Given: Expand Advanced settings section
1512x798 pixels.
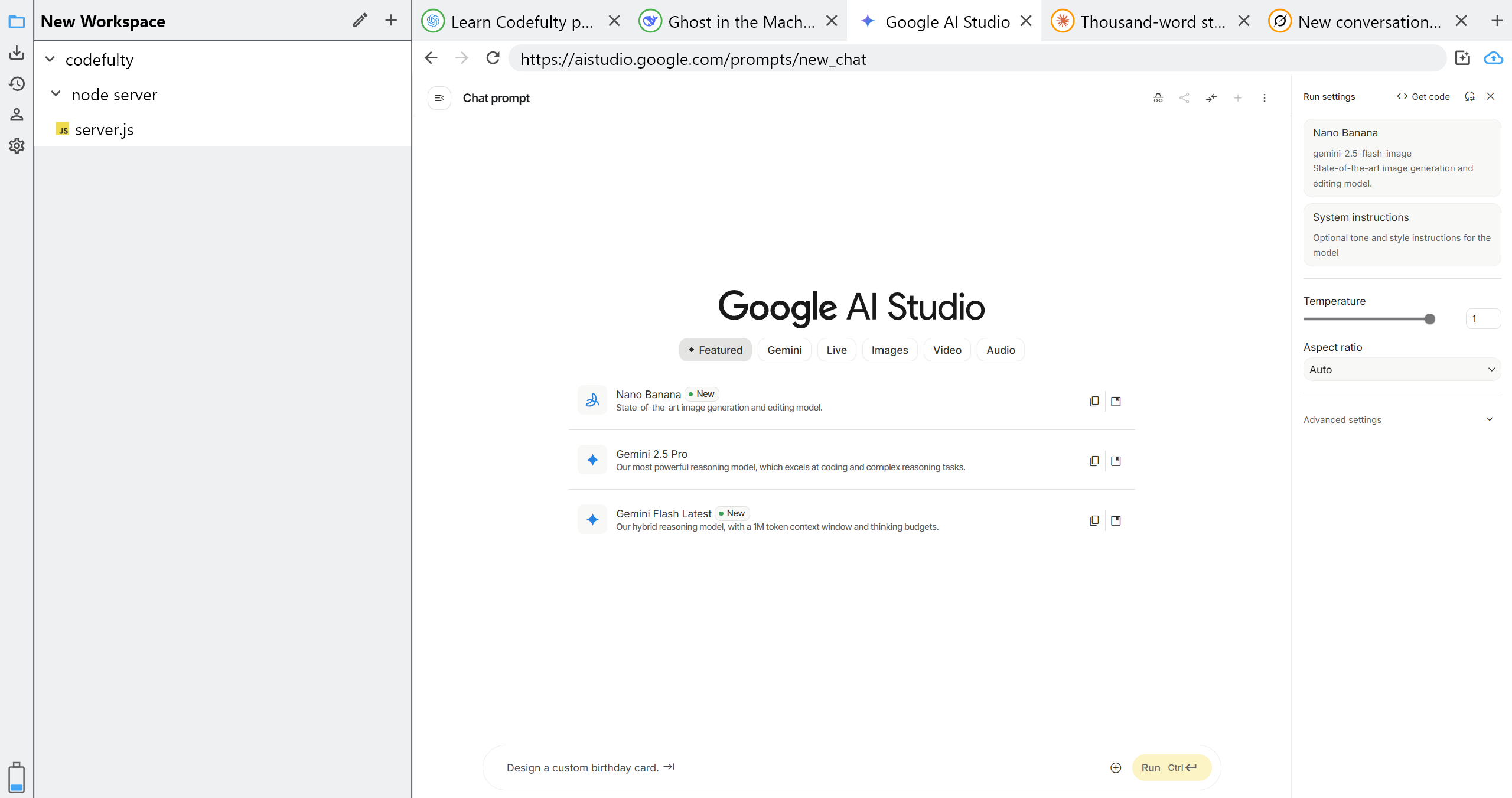Looking at the screenshot, I should [1402, 419].
